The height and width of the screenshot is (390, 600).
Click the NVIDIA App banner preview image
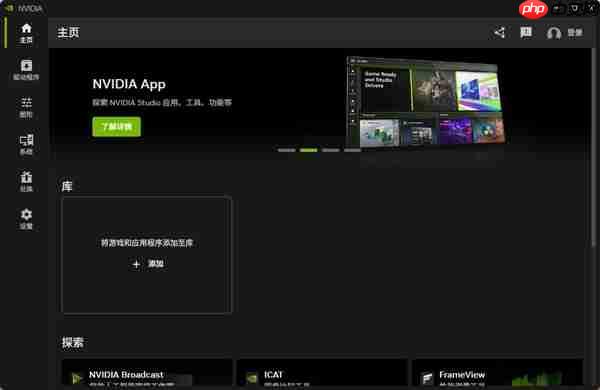pyautogui.click(x=425, y=101)
